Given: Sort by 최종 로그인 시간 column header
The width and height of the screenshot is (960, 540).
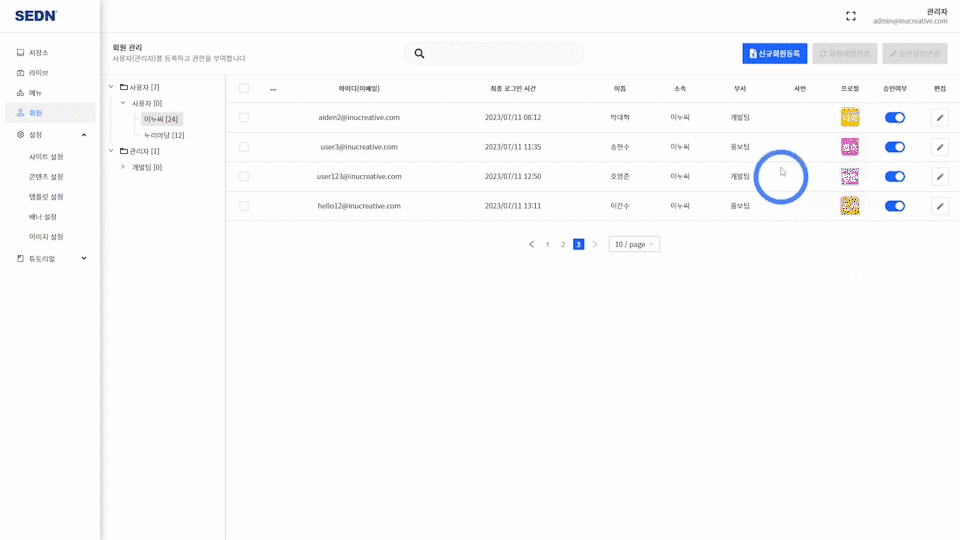Looking at the screenshot, I should click(x=513, y=89).
